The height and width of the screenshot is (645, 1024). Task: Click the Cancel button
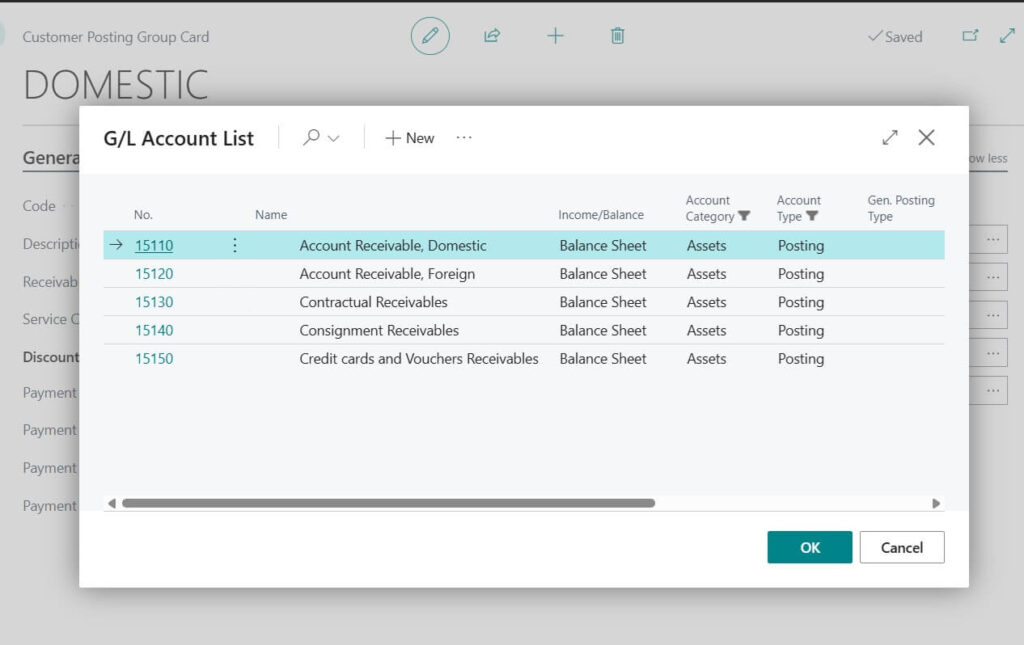(x=902, y=547)
